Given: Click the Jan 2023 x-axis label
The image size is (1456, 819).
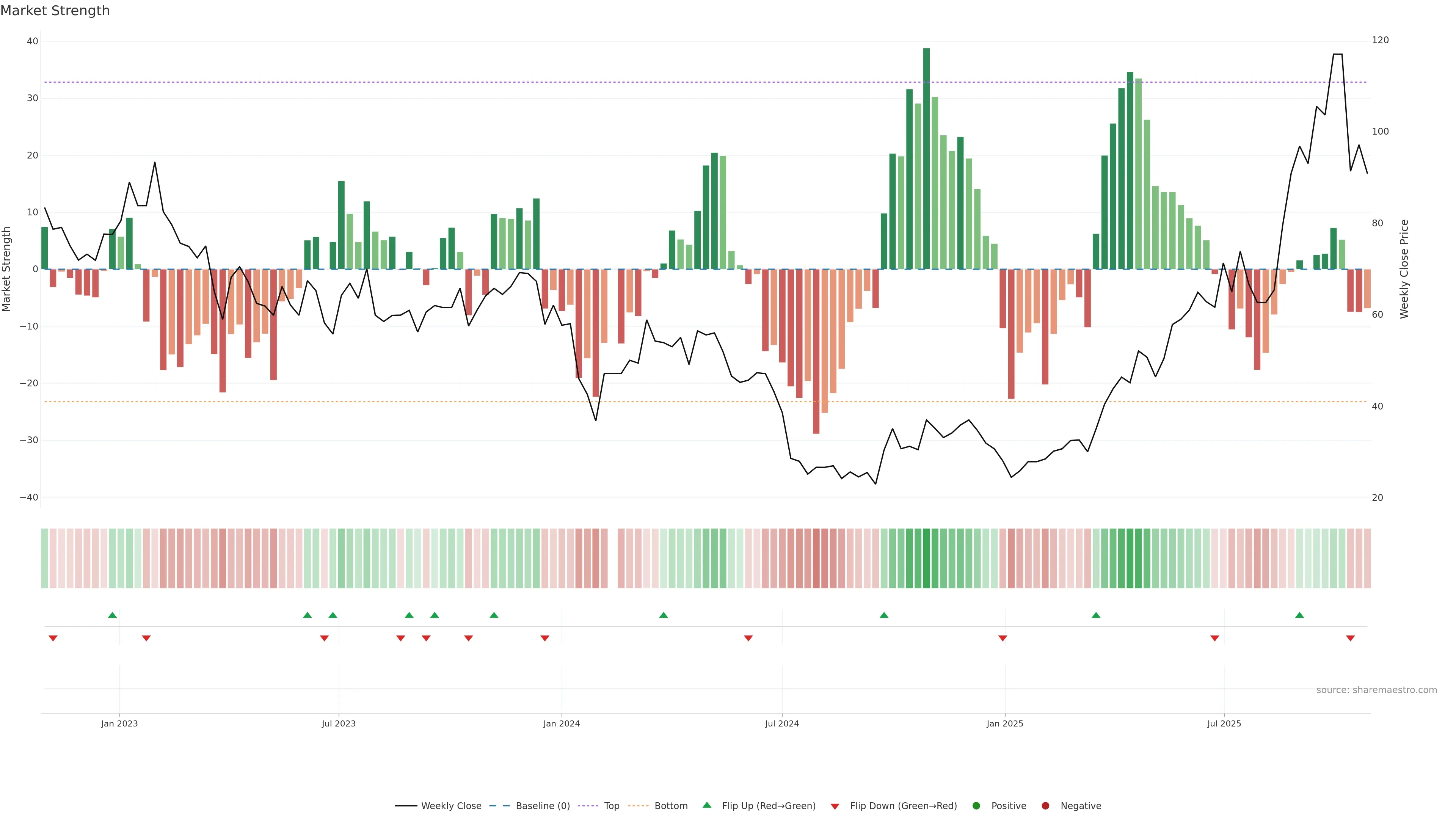Looking at the screenshot, I should [x=119, y=723].
